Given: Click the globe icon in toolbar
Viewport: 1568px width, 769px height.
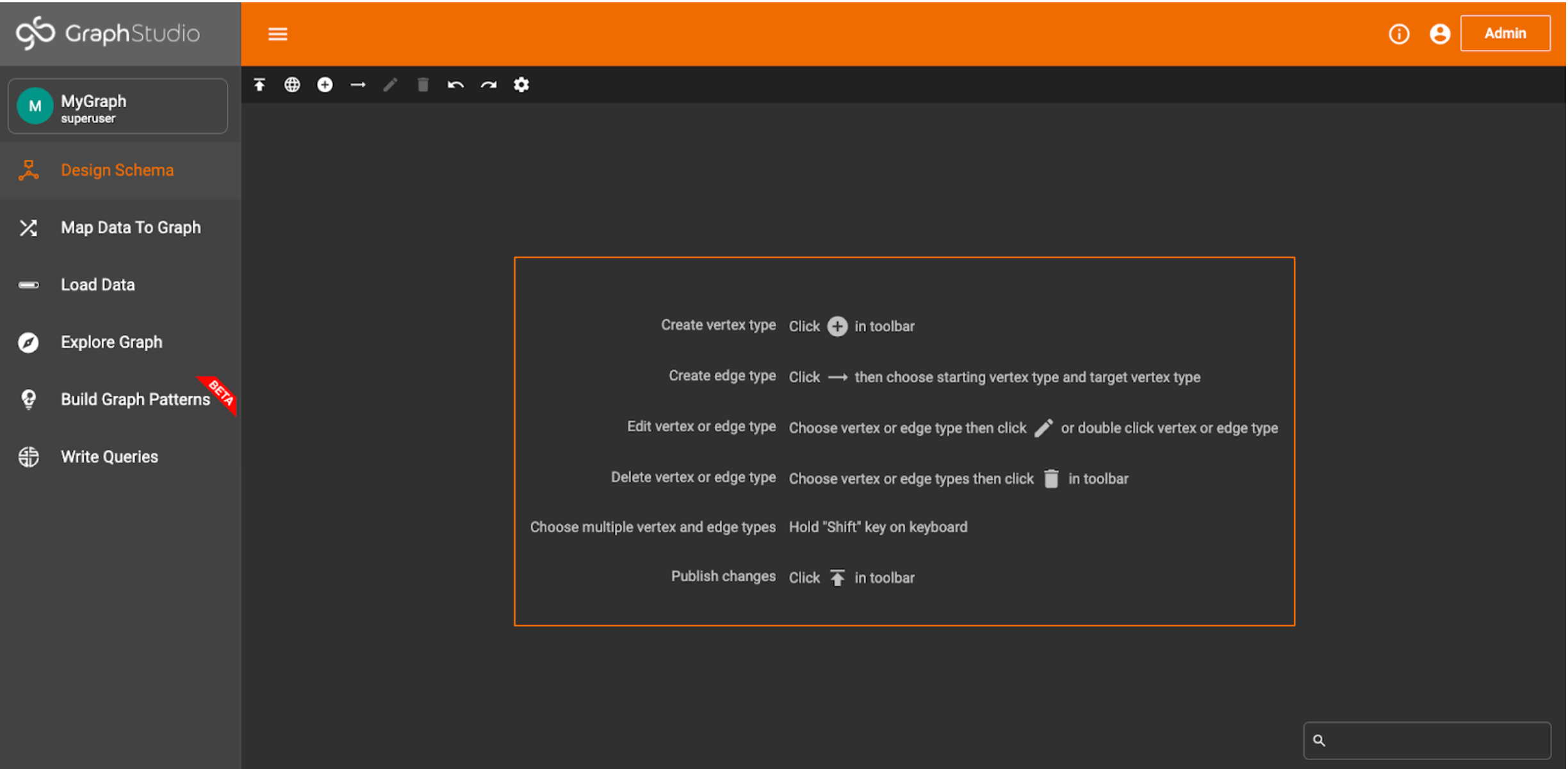Looking at the screenshot, I should (x=292, y=85).
